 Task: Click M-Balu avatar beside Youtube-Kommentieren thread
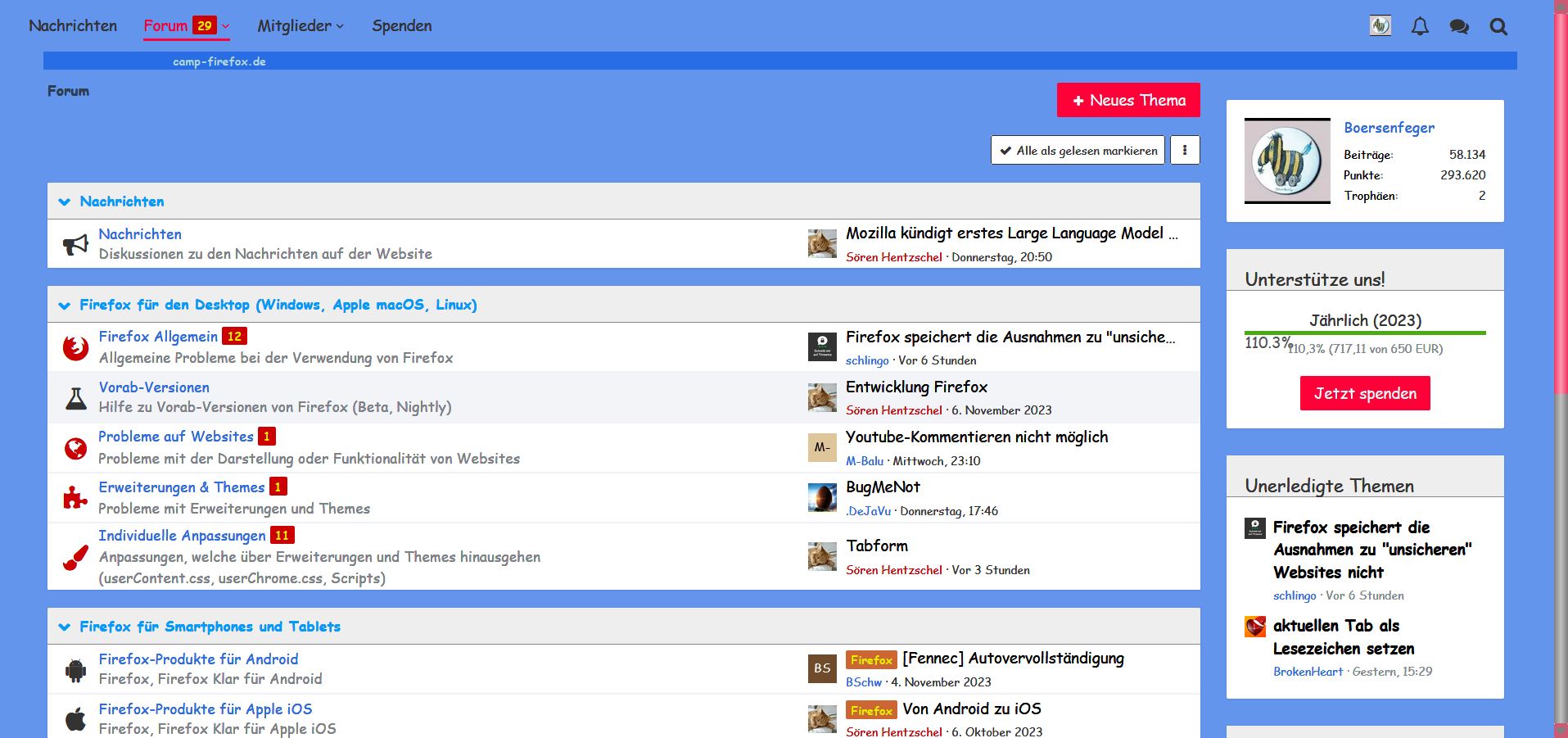click(x=822, y=447)
